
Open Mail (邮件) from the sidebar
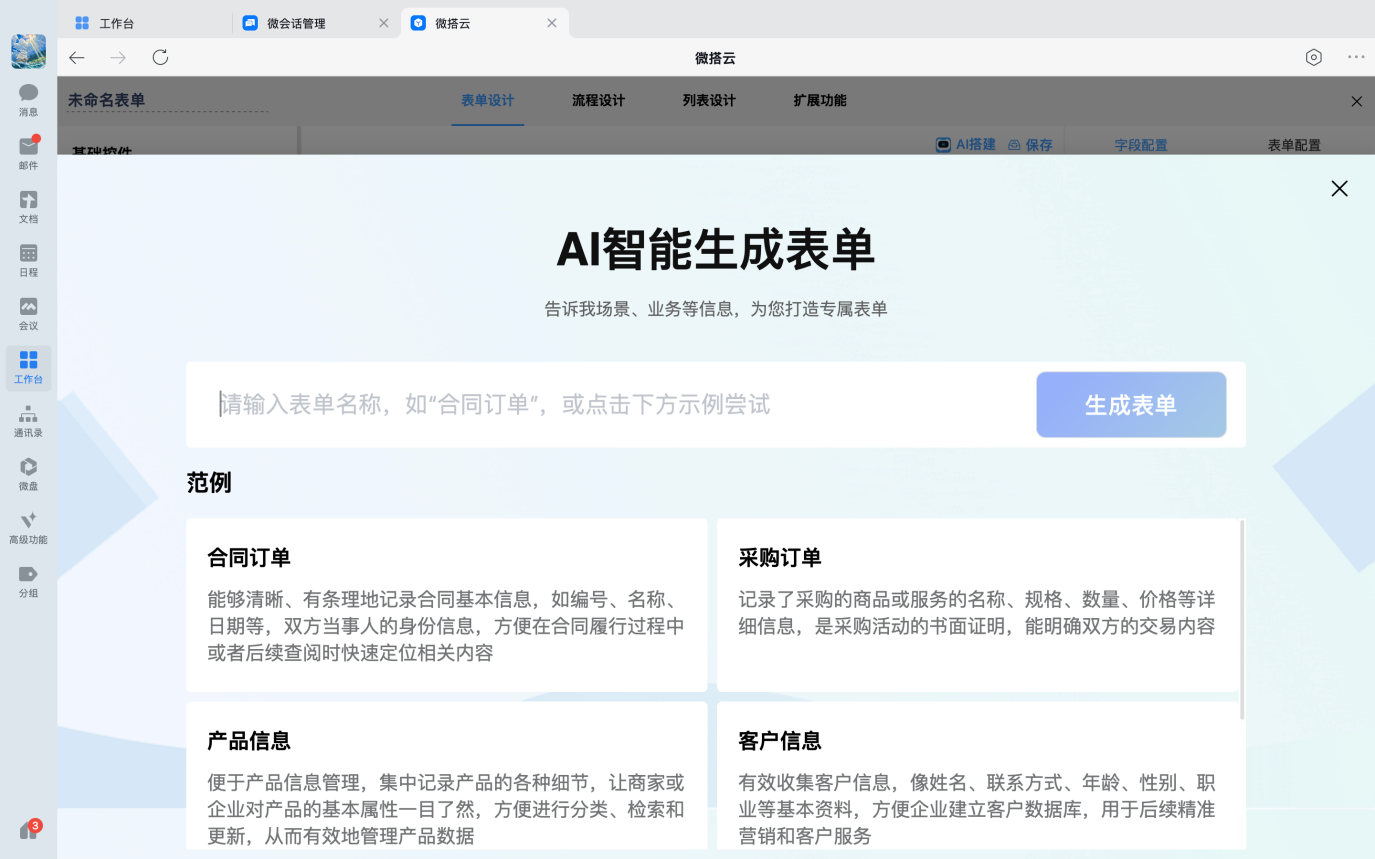[x=28, y=150]
